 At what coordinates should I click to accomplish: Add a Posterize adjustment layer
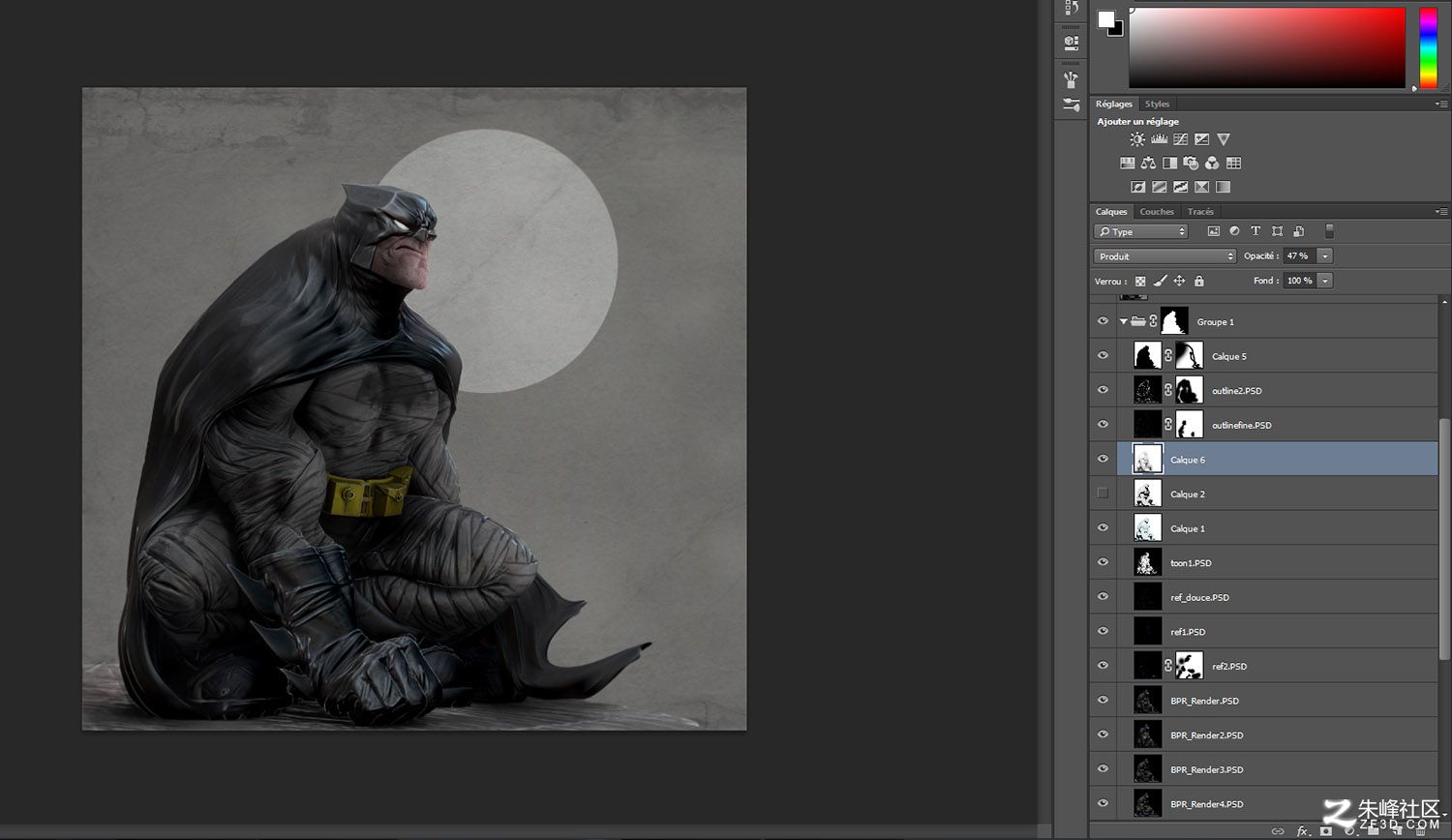coord(1159,187)
